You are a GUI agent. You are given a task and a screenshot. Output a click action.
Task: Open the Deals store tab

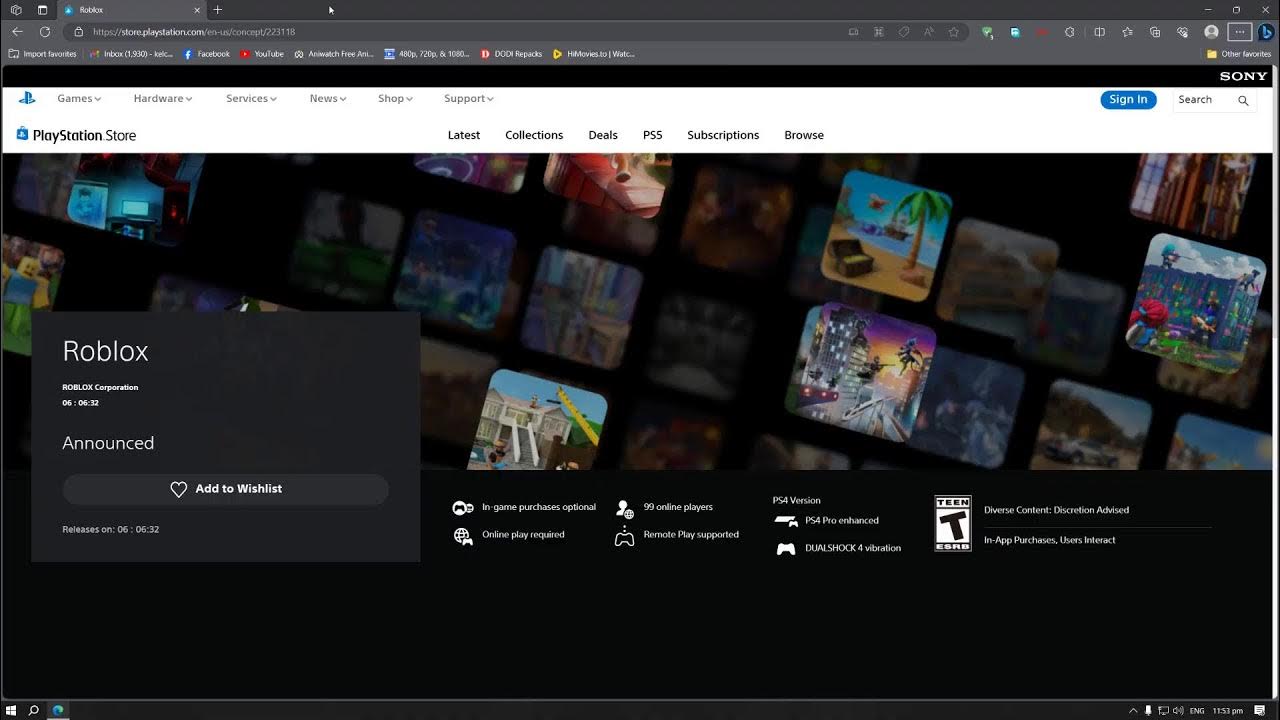pyautogui.click(x=603, y=135)
